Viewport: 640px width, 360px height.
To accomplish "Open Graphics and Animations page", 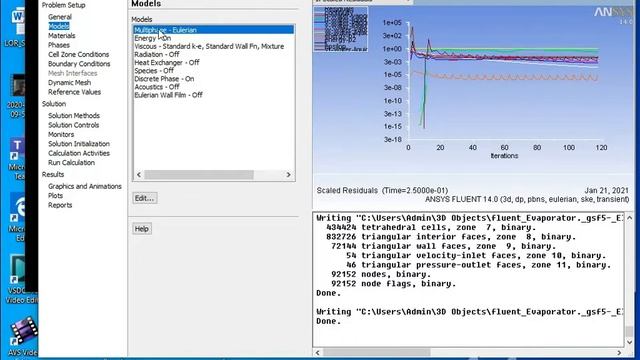I will click(85, 186).
